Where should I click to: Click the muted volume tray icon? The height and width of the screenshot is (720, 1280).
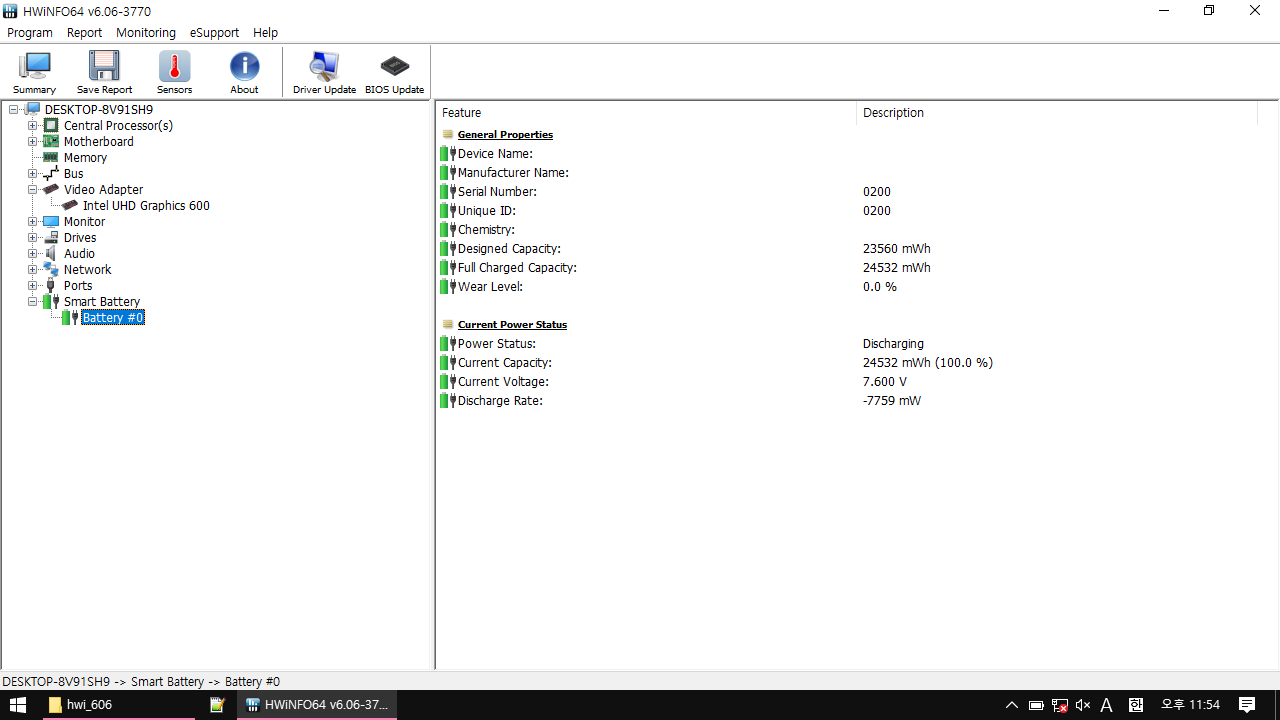pyautogui.click(x=1083, y=705)
